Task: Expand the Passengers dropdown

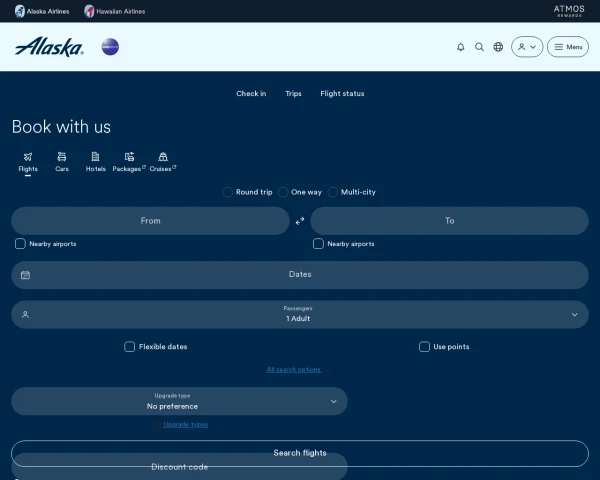Action: [x=300, y=314]
